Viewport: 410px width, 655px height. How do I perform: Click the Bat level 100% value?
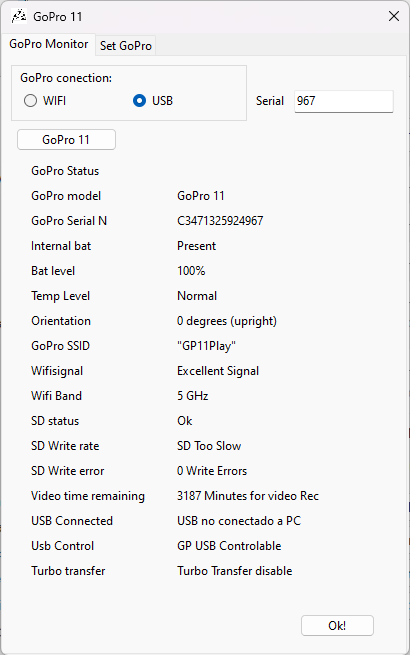(x=191, y=271)
